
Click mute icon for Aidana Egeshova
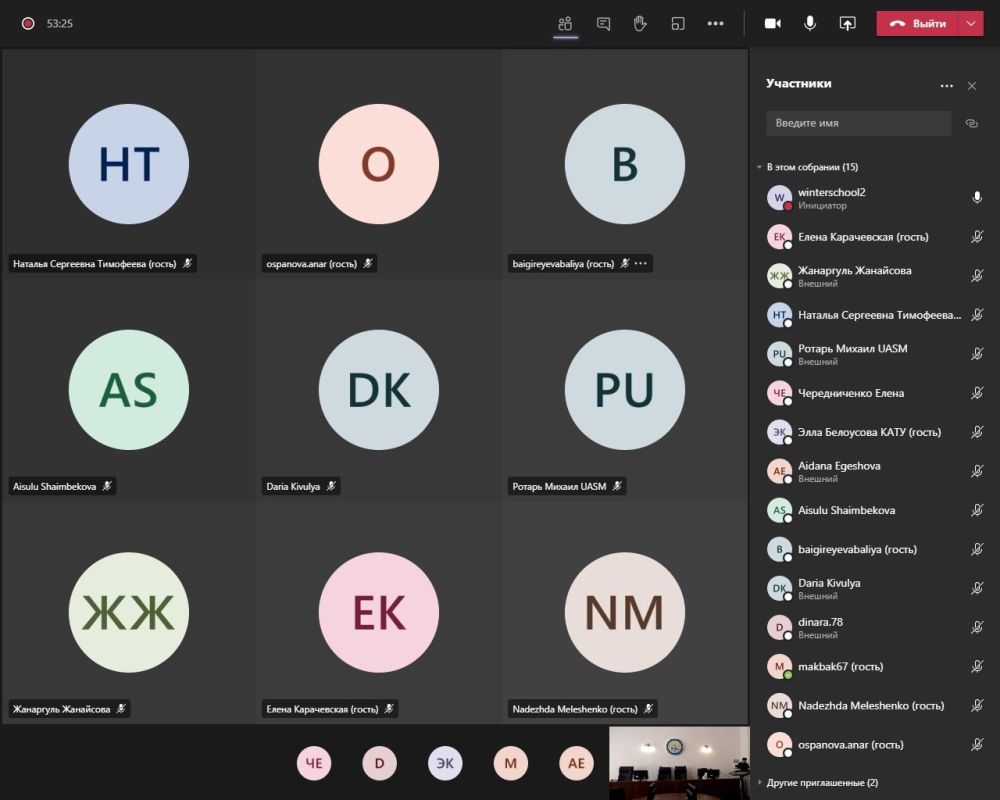pyautogui.click(x=976, y=471)
